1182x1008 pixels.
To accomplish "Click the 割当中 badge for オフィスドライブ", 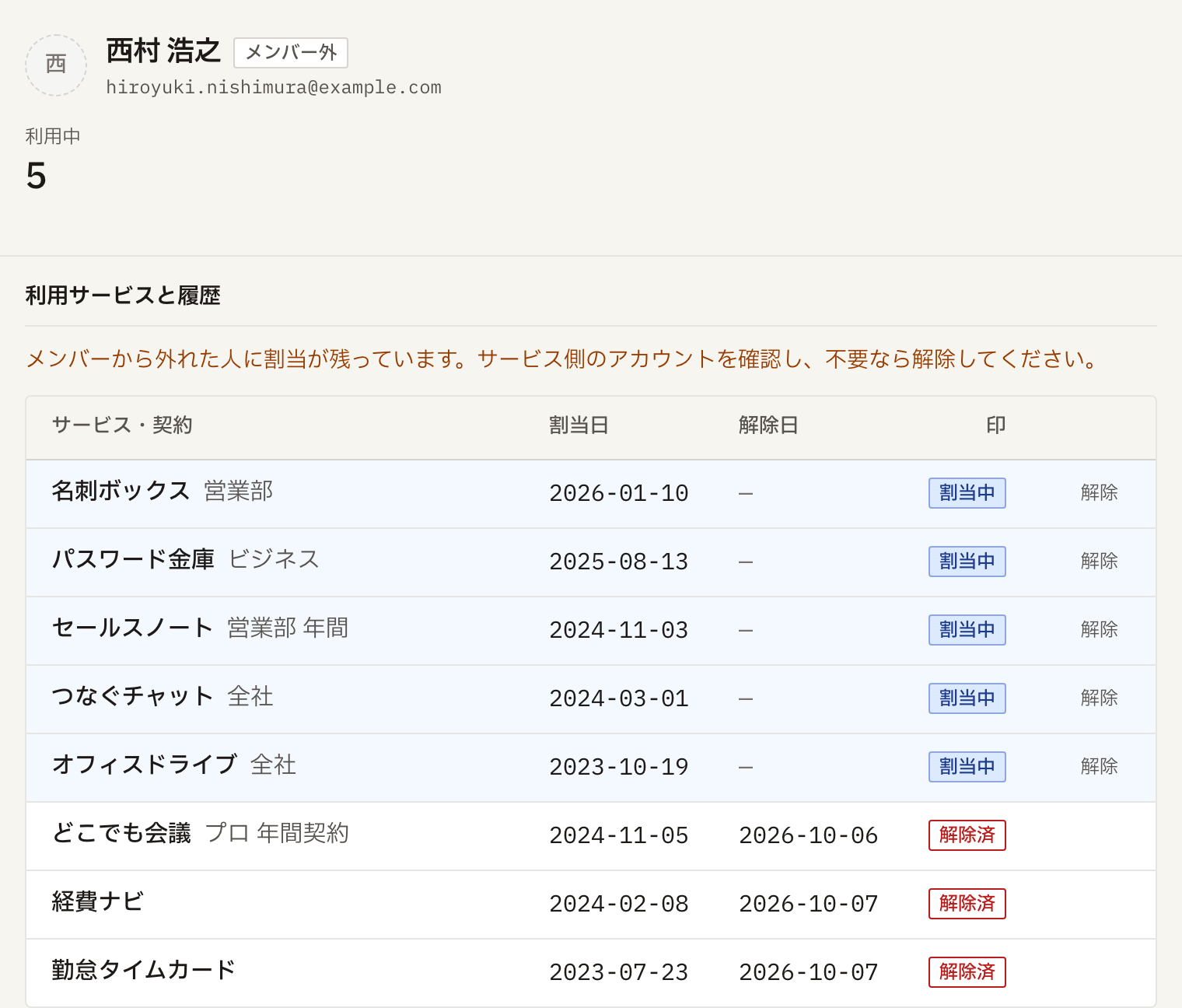I will [967, 767].
